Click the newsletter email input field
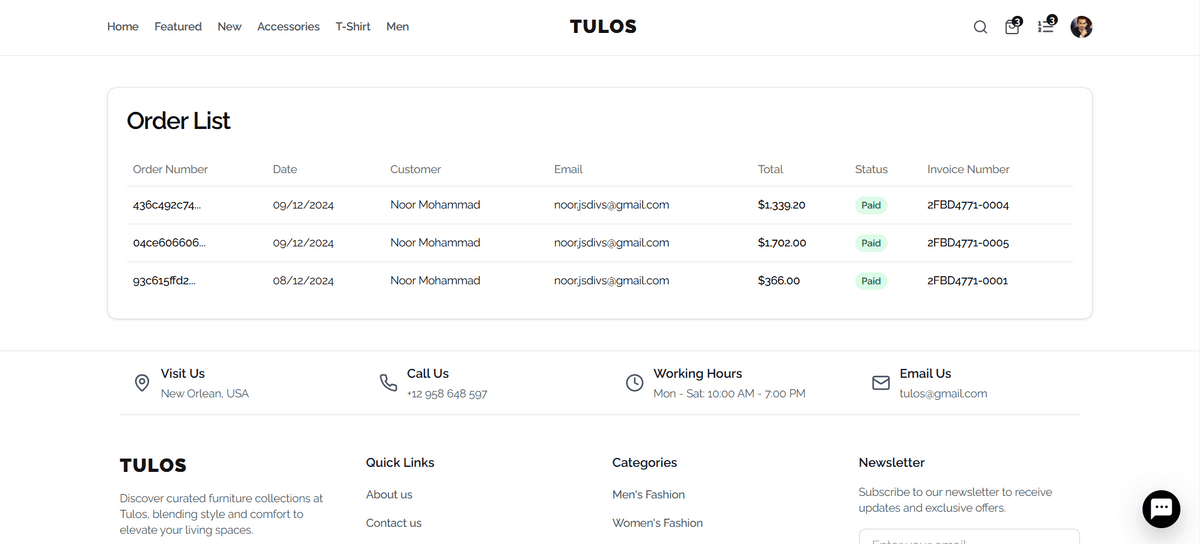1200x544 pixels. coord(968,538)
